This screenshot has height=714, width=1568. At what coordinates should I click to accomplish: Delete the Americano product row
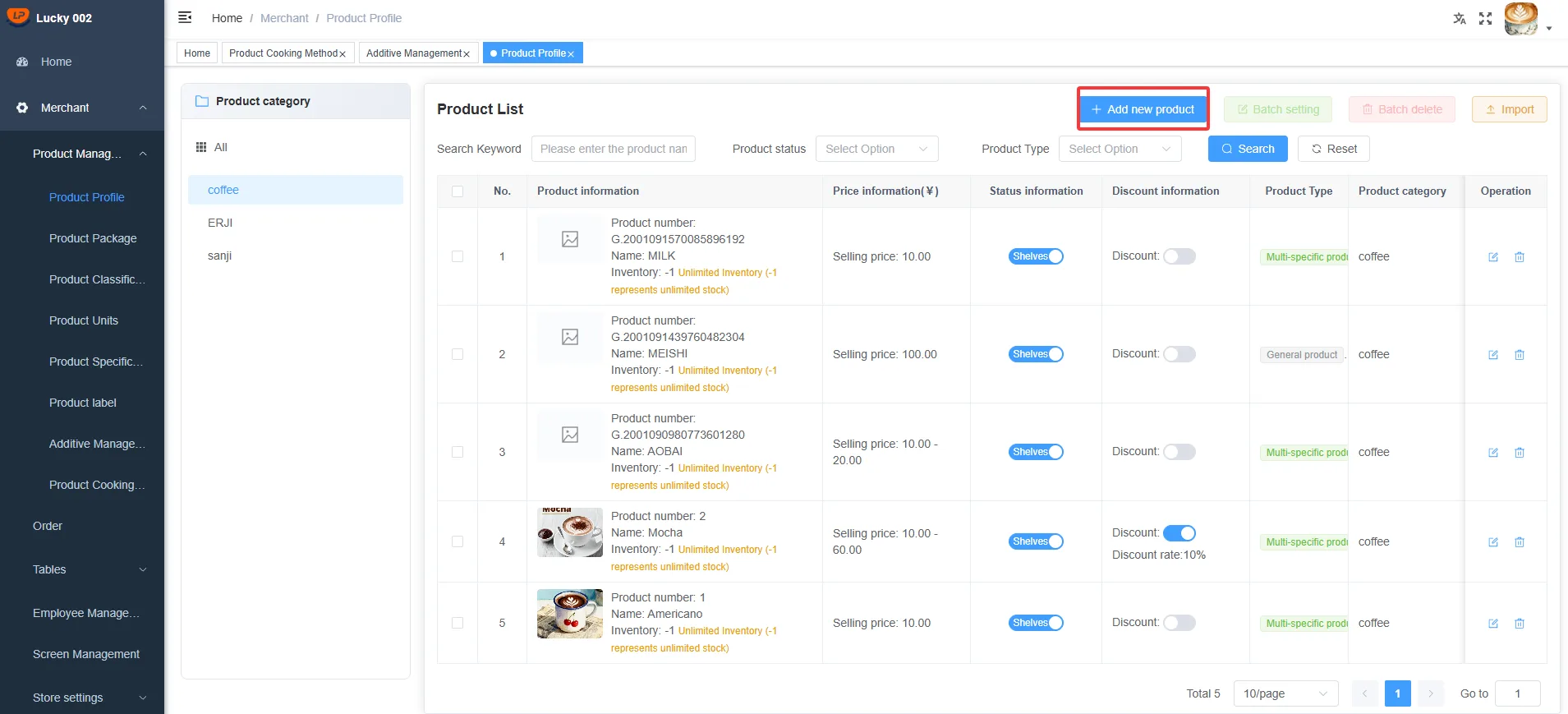point(1520,624)
